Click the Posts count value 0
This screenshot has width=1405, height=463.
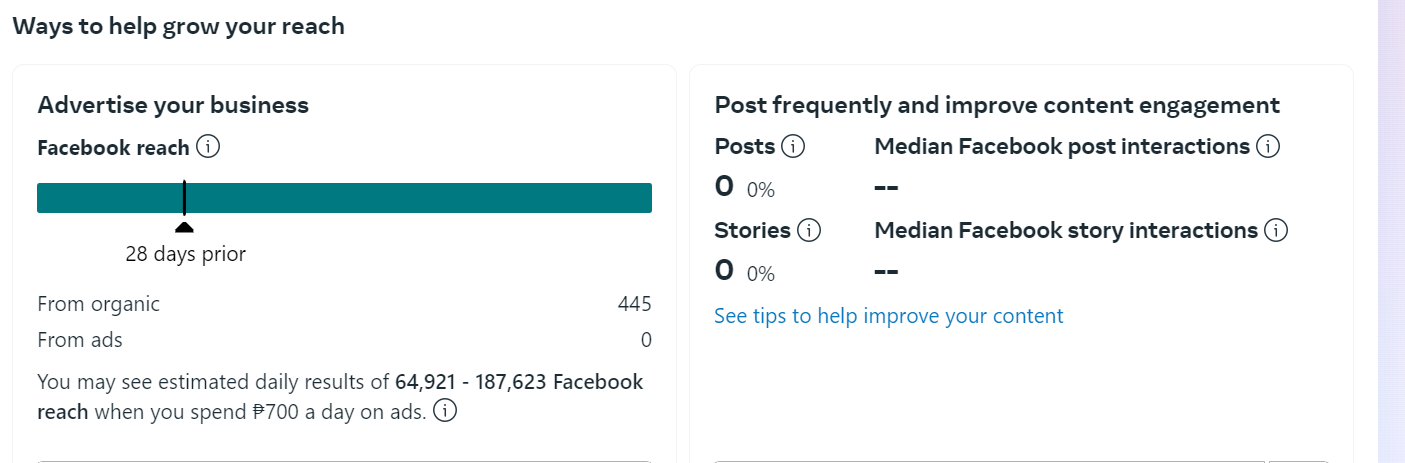[x=724, y=186]
